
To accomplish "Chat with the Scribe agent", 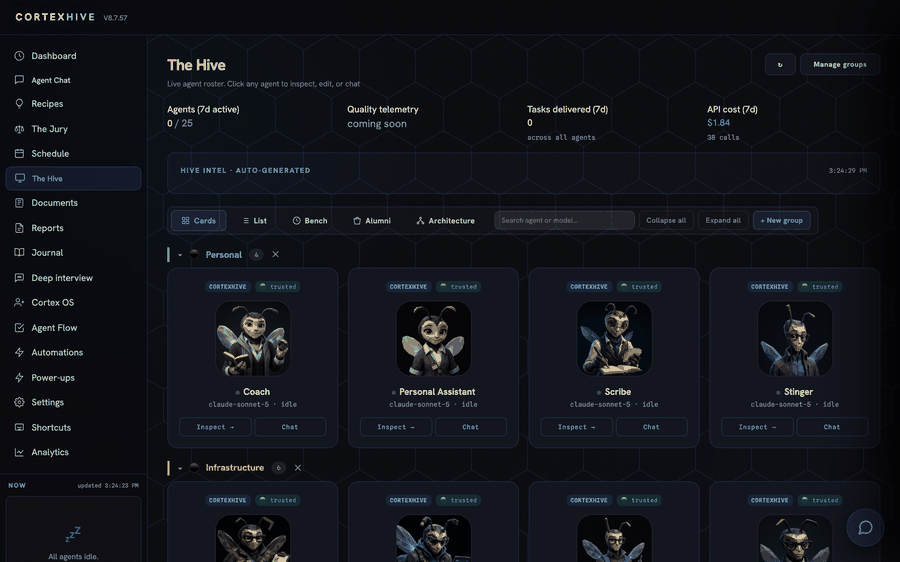I will pos(651,427).
